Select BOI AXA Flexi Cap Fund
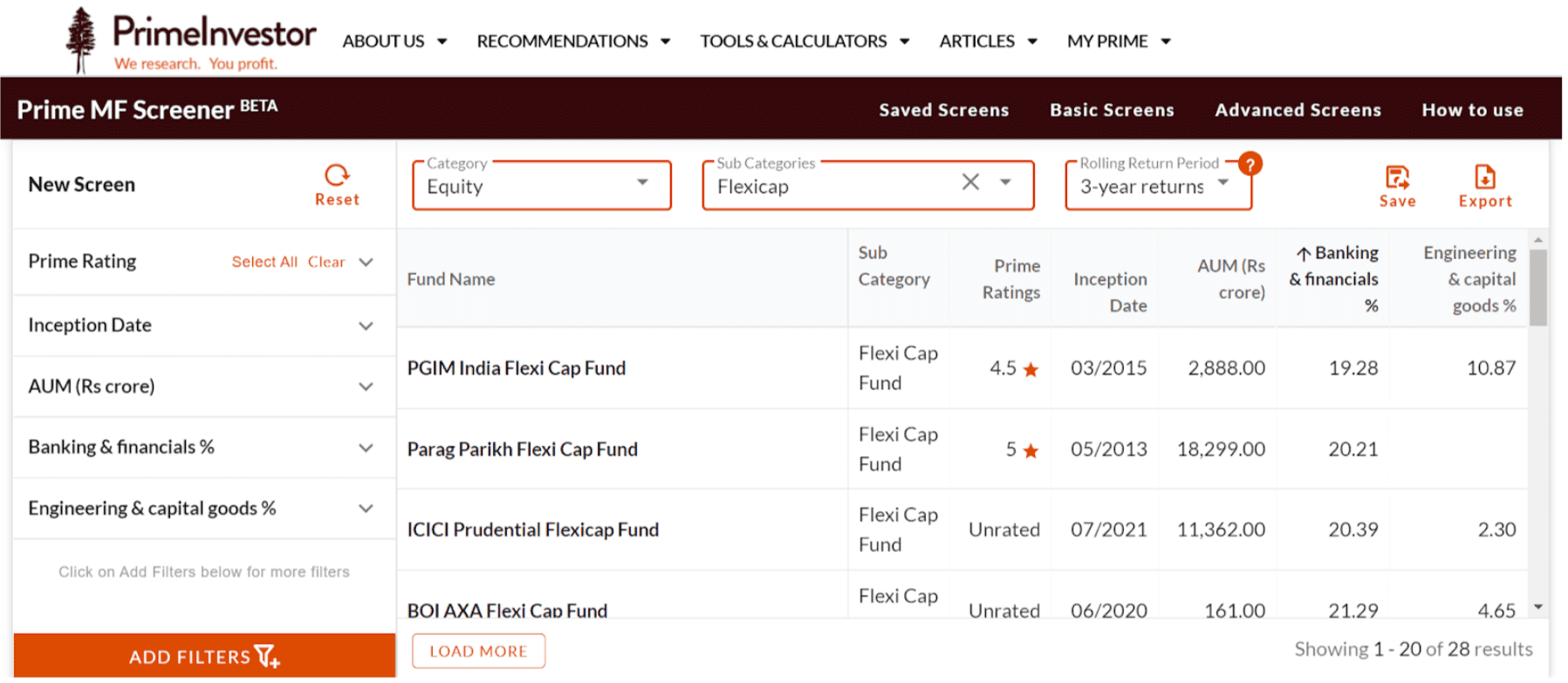1568x683 pixels. (x=507, y=610)
